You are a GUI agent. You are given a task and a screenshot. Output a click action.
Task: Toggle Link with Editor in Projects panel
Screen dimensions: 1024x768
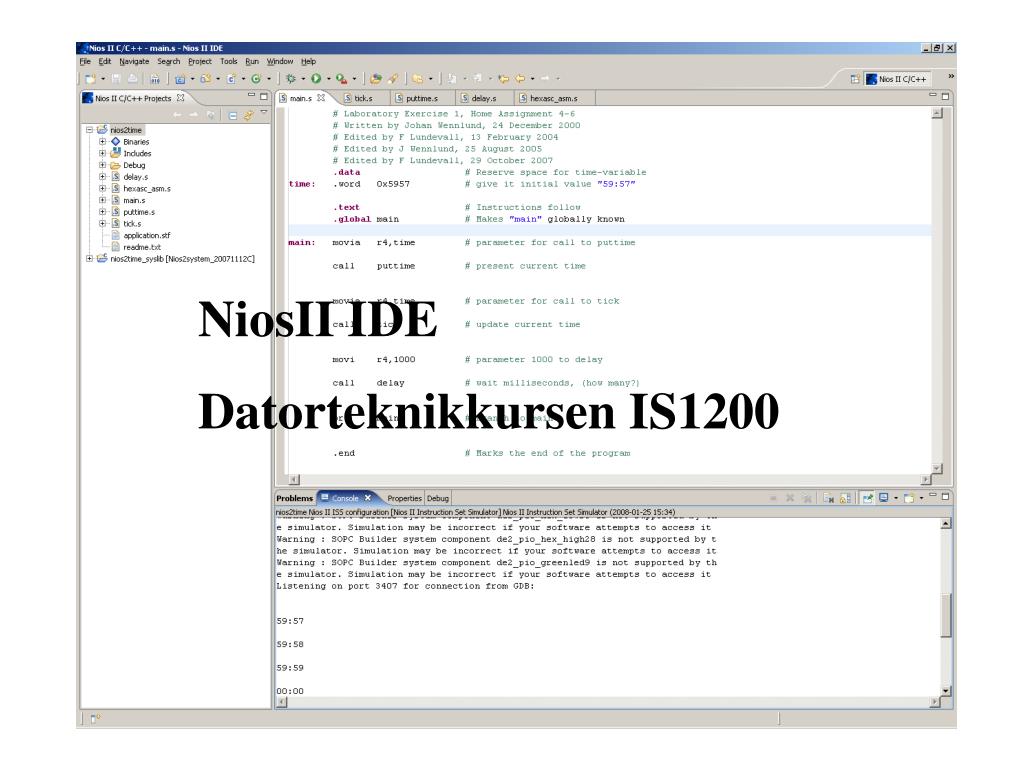pos(248,116)
